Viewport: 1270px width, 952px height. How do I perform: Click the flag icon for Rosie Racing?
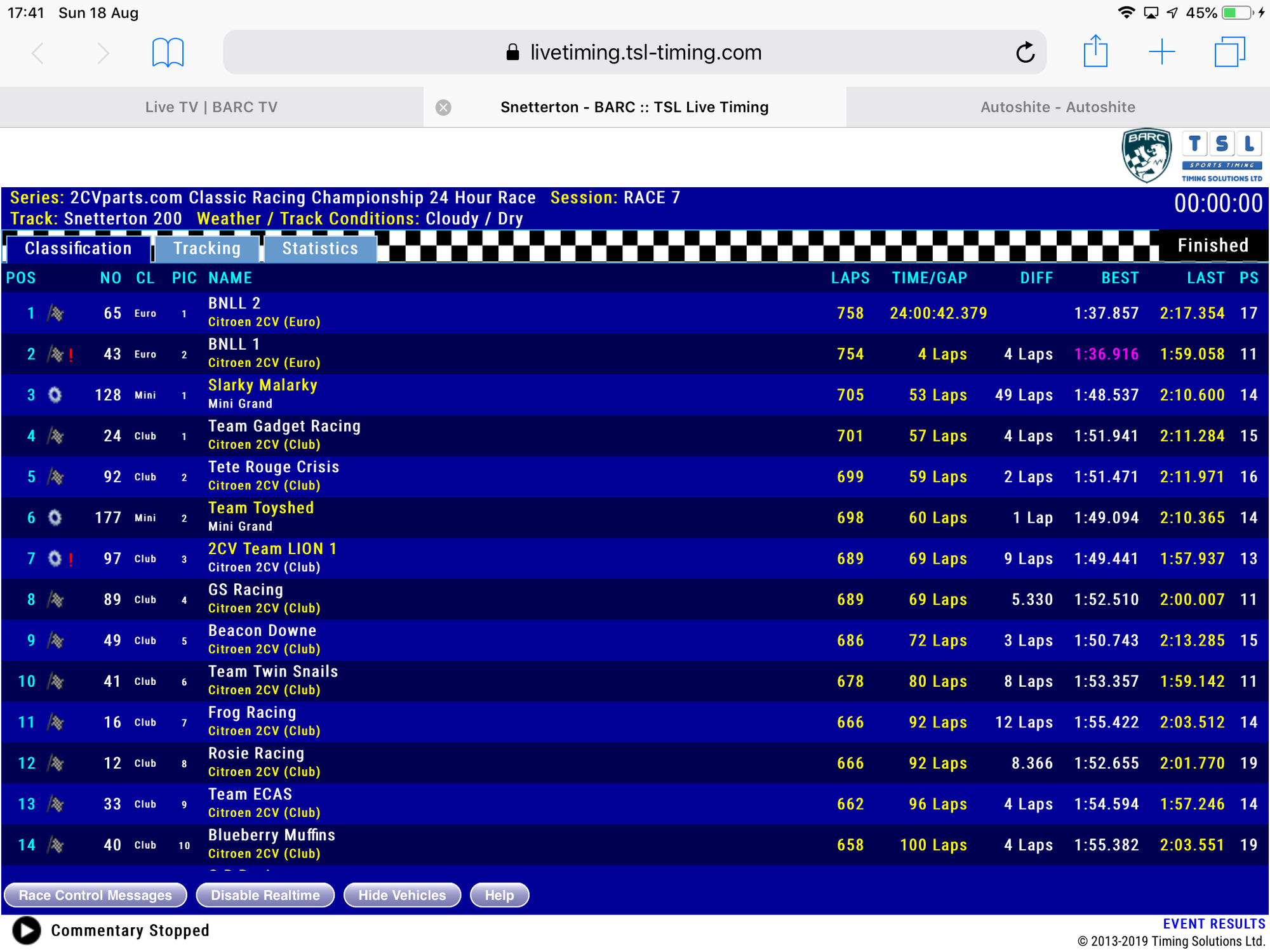(56, 763)
